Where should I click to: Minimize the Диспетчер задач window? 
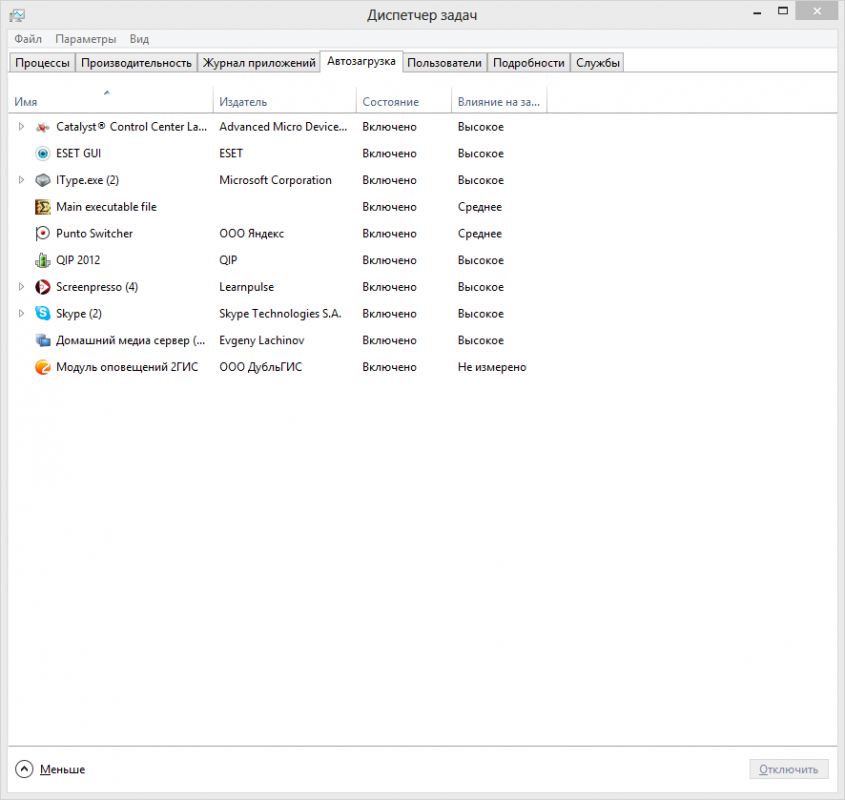(x=757, y=12)
